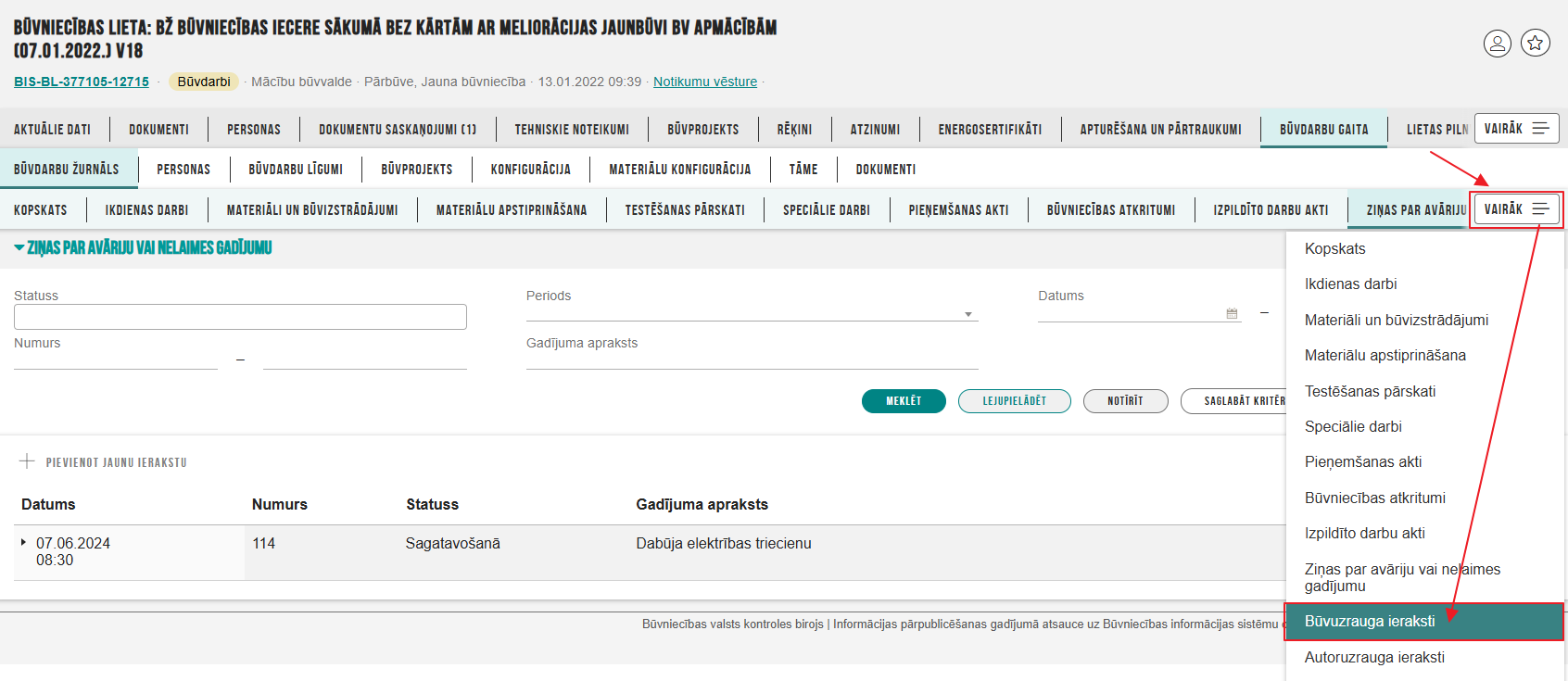
Task: Open Materiāli un būvizstrādājumi journal tab
Action: point(312,210)
